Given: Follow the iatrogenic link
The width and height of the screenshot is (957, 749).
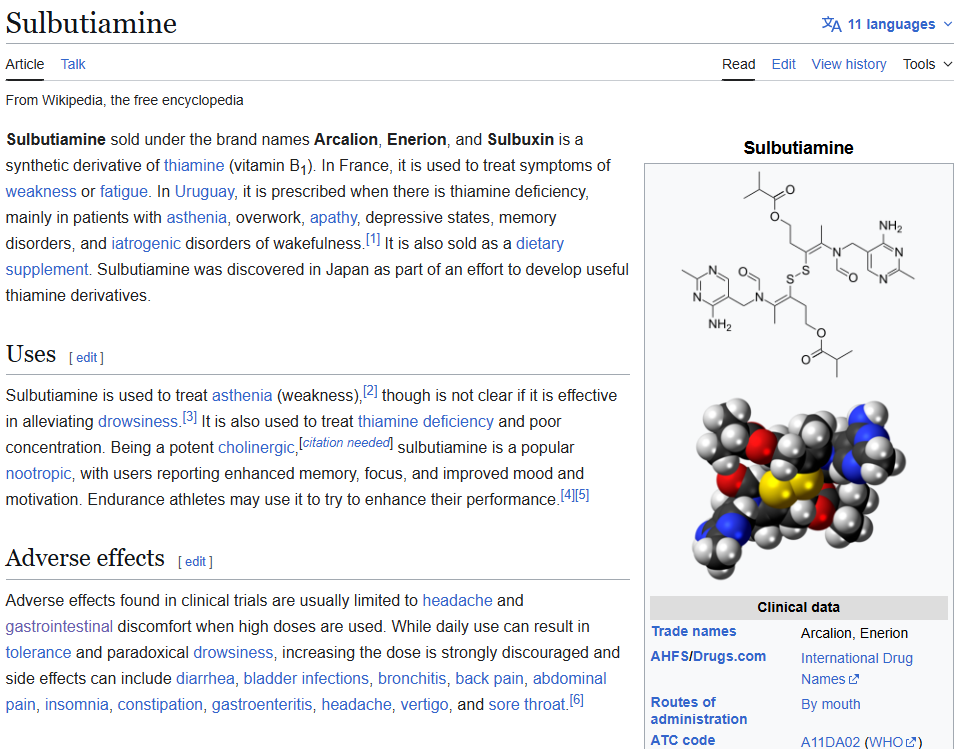Looking at the screenshot, I should tap(146, 244).
